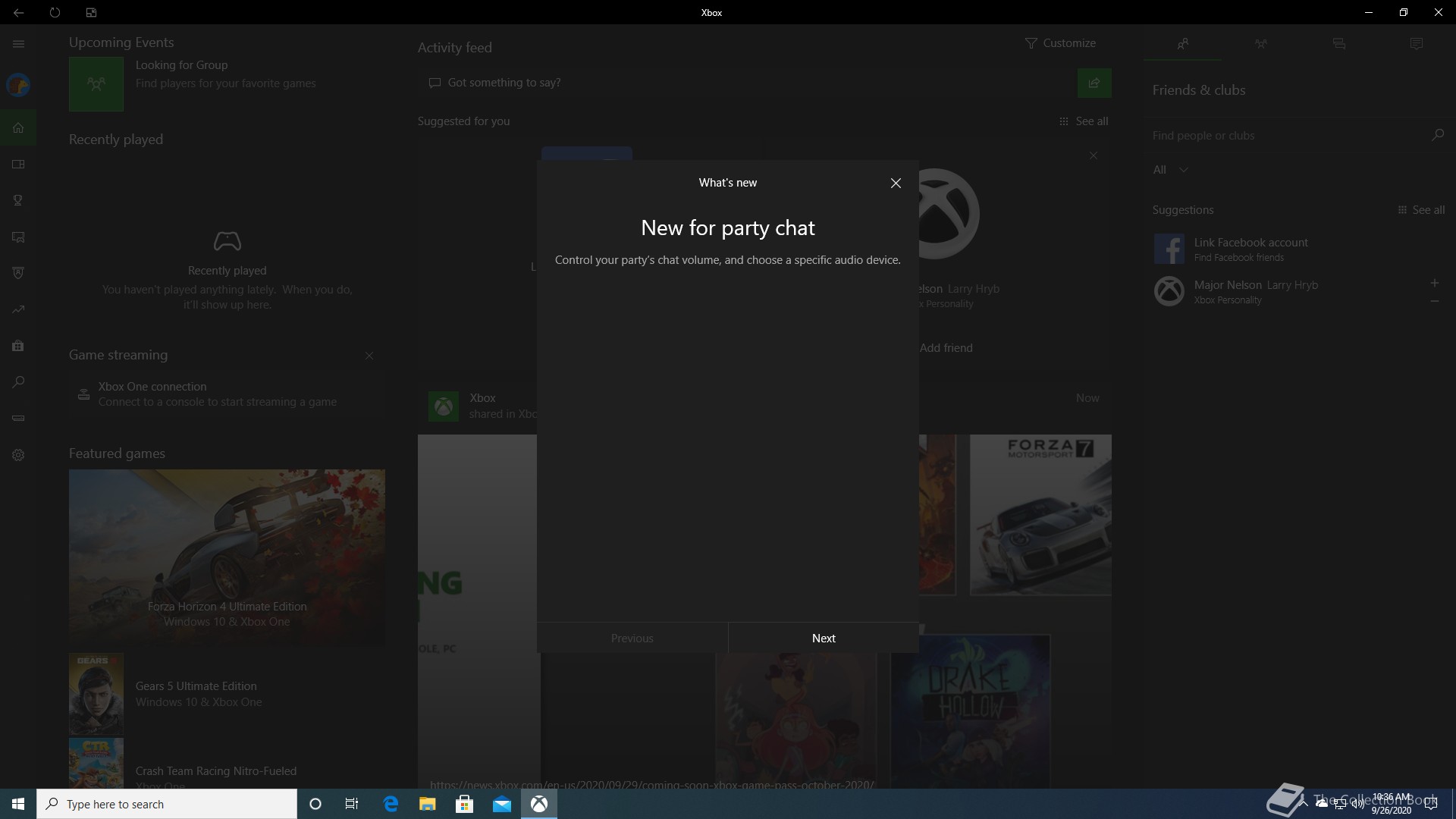Click the compact view title bar icon

point(91,12)
